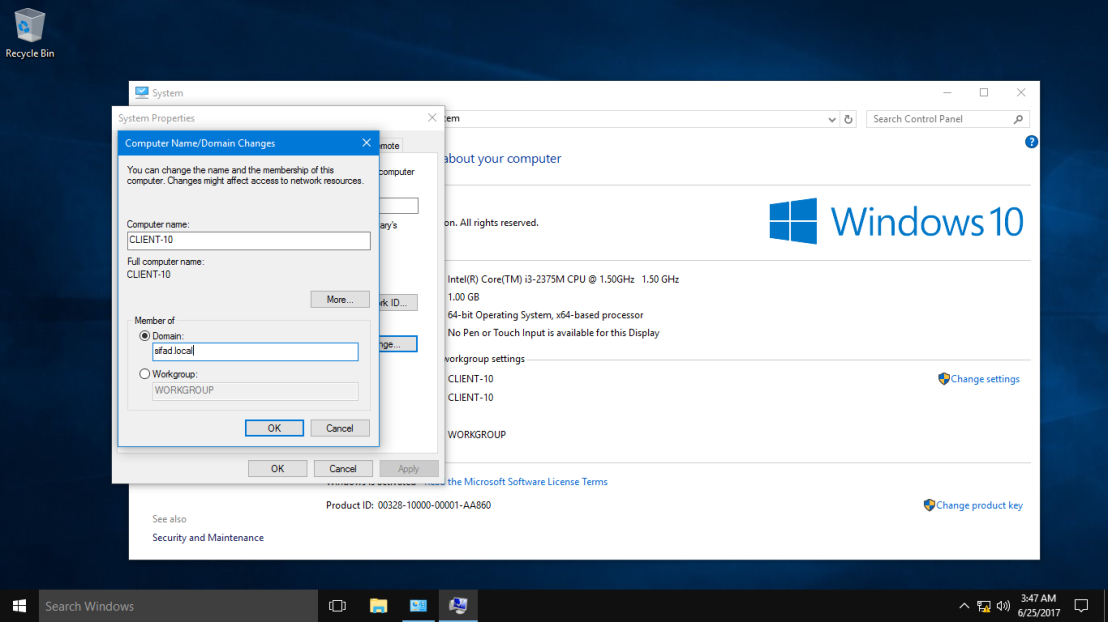1108x622 pixels.
Task: Click the System window title icon
Action: point(141,93)
